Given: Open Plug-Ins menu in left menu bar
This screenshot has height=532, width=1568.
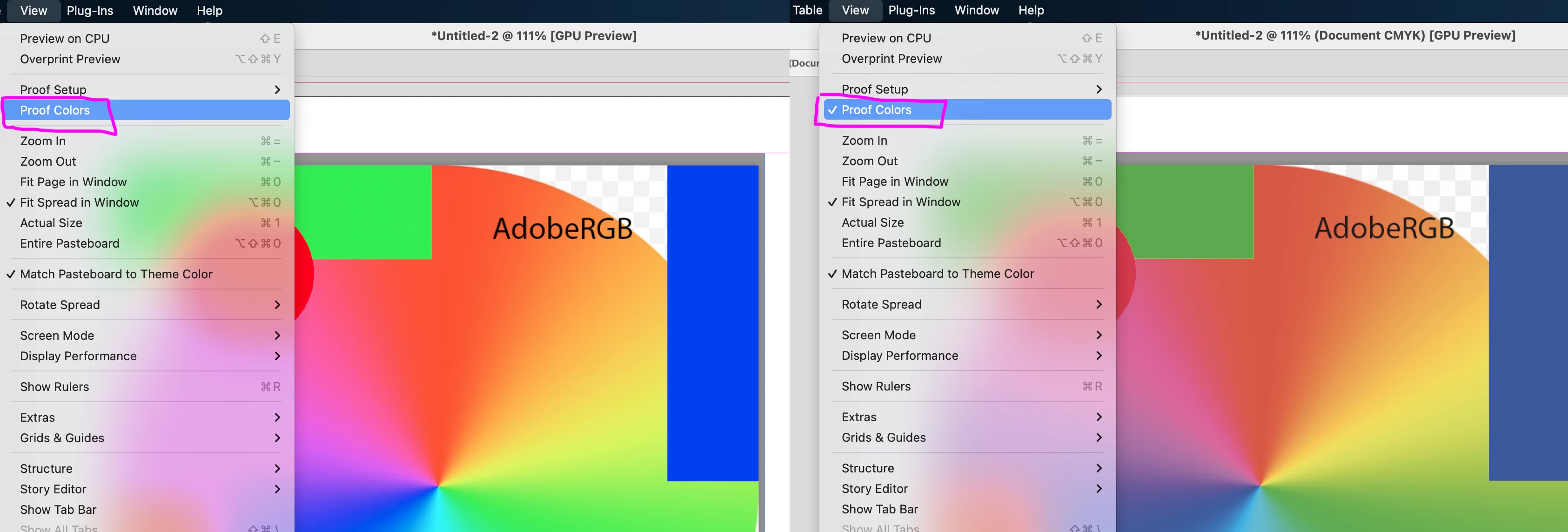Looking at the screenshot, I should (89, 10).
